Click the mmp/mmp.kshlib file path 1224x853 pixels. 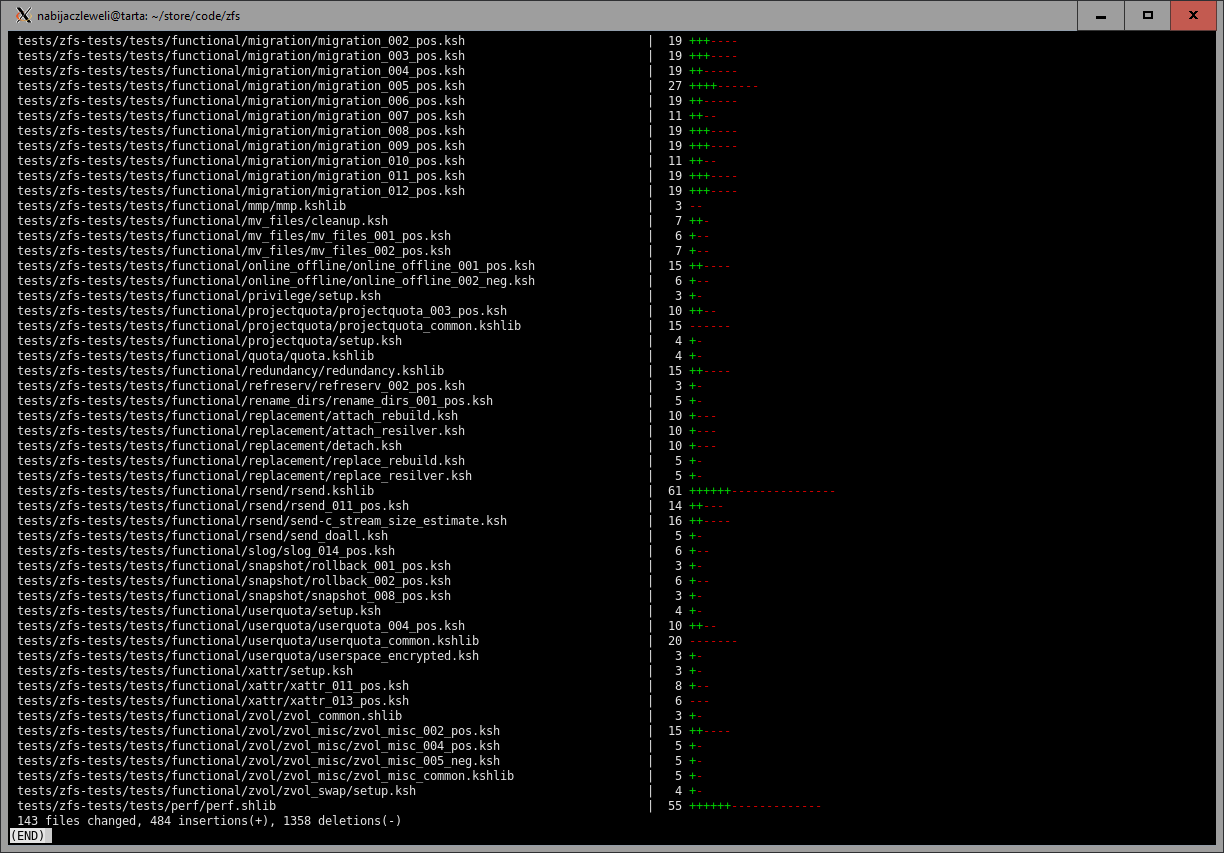click(x=182, y=206)
